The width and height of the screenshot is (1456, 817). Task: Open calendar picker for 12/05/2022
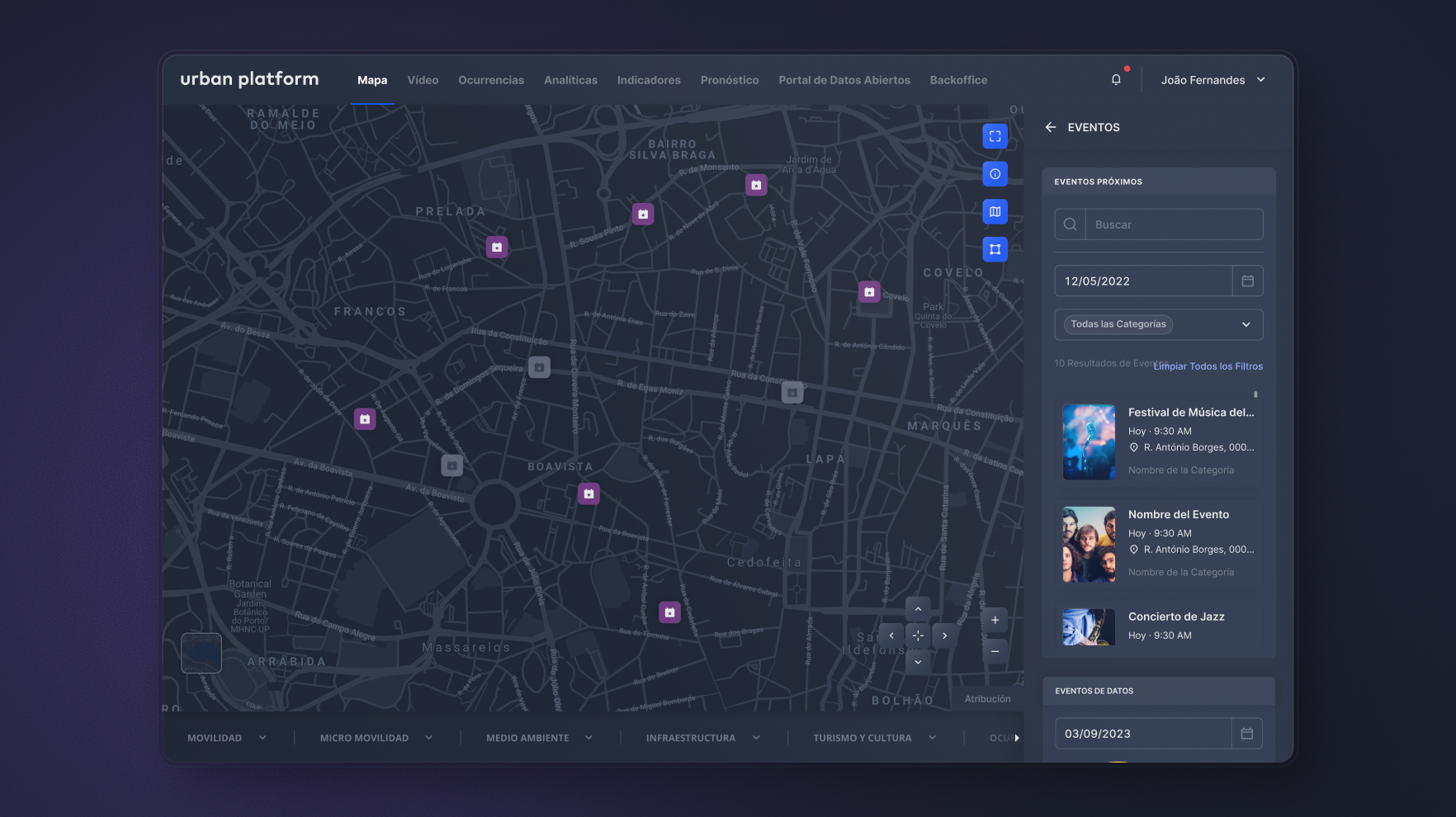pyautogui.click(x=1247, y=281)
